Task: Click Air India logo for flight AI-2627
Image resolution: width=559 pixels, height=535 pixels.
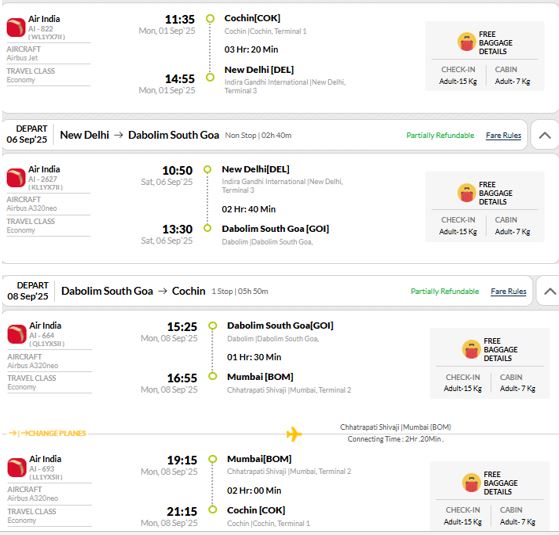Action: tap(16, 178)
